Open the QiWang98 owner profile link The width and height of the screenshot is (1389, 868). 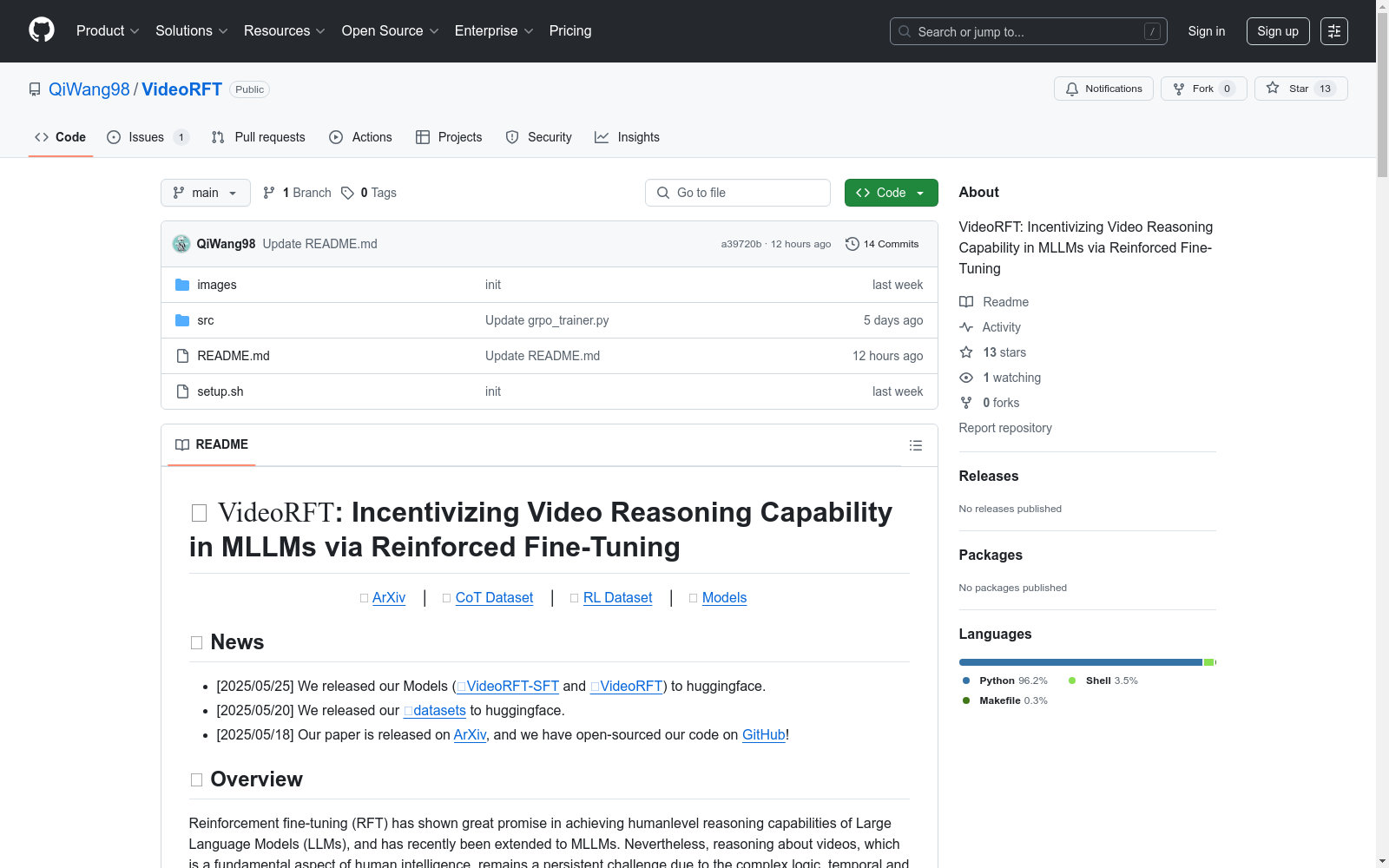pyautogui.click(x=89, y=89)
